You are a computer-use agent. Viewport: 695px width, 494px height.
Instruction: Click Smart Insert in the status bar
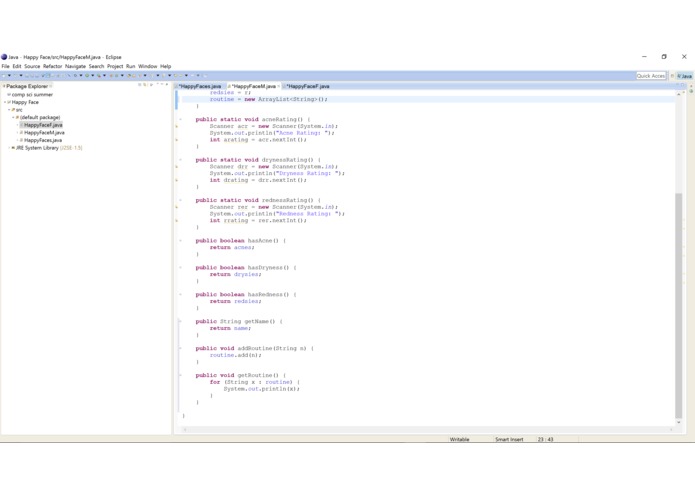point(509,440)
